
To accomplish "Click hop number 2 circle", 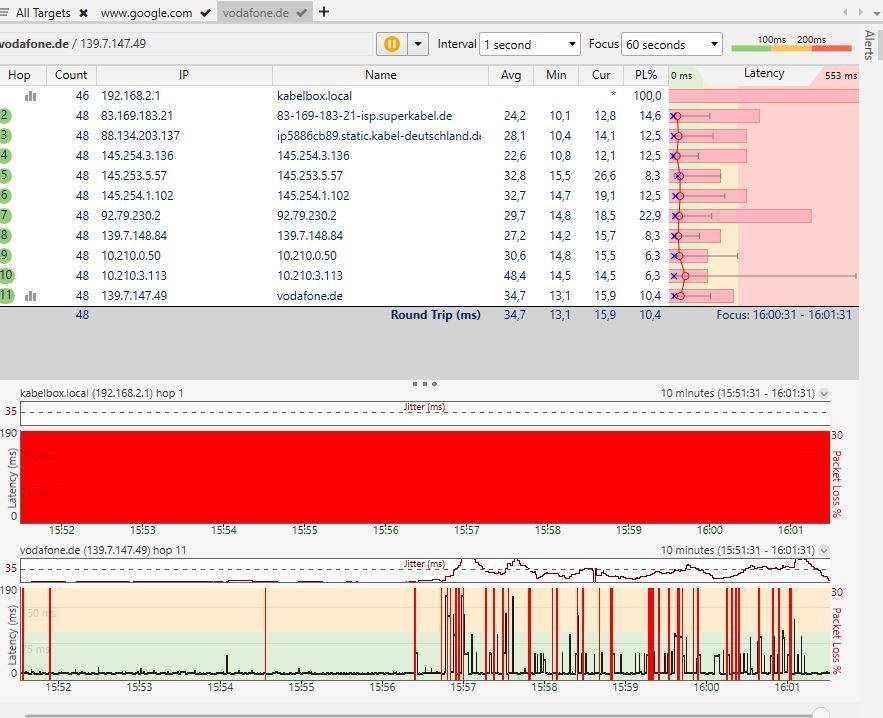I will pyautogui.click(x=5, y=116).
